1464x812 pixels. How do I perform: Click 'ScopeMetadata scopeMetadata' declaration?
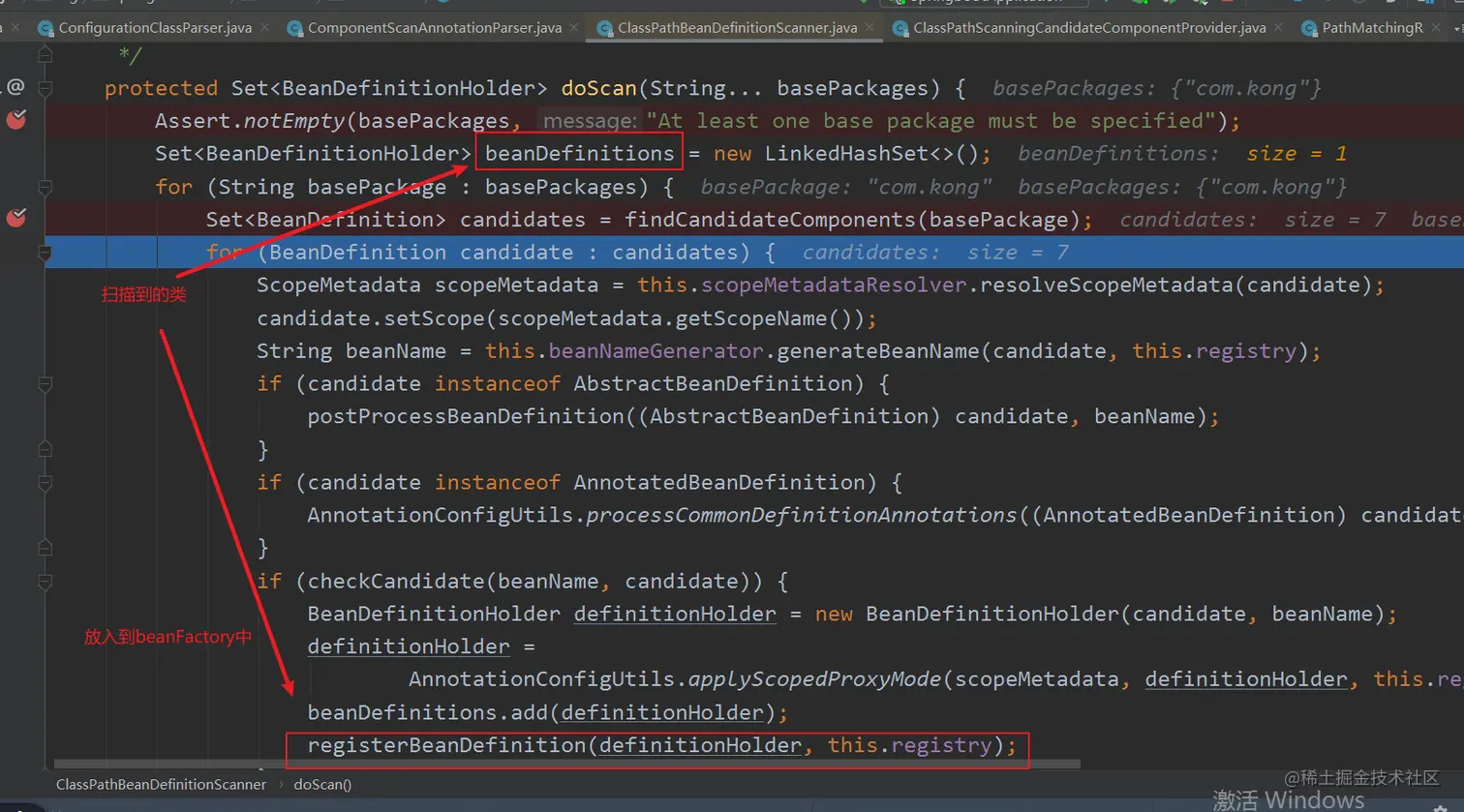pyautogui.click(x=427, y=286)
